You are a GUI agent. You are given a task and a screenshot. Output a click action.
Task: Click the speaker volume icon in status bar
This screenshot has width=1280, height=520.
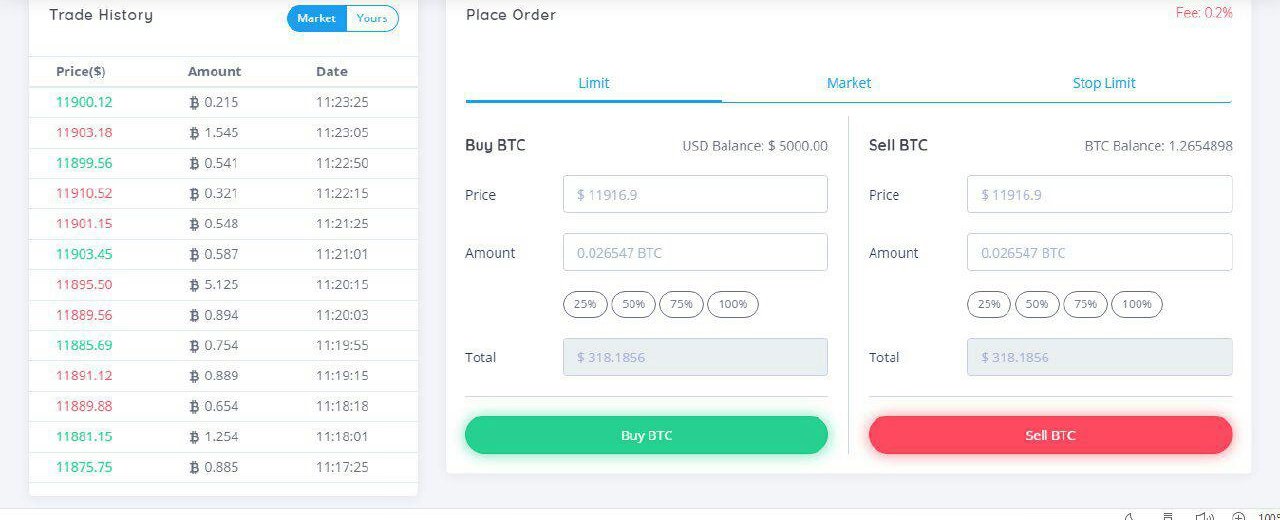1203,516
